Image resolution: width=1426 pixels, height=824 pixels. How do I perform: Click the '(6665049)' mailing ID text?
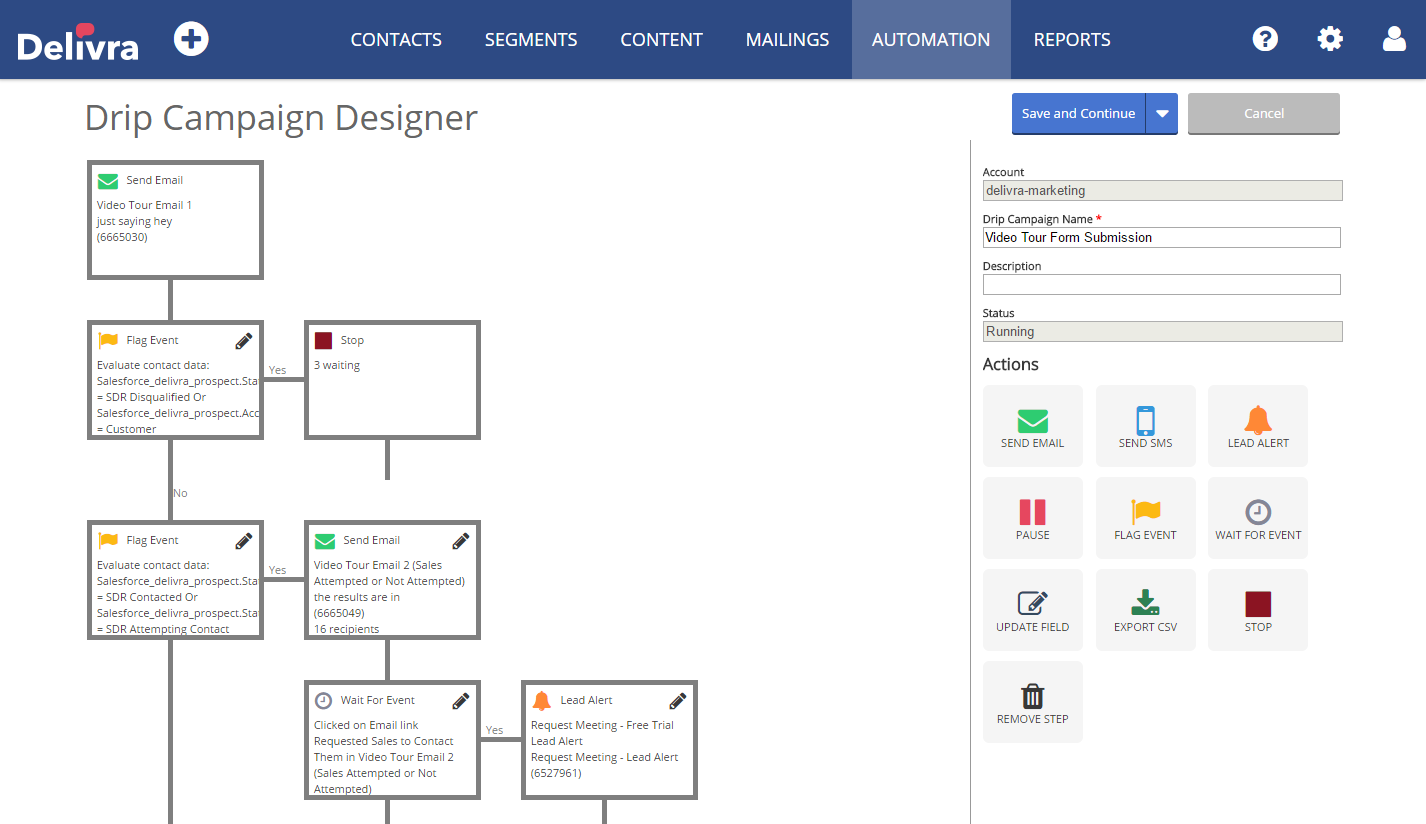pyautogui.click(x=339, y=613)
